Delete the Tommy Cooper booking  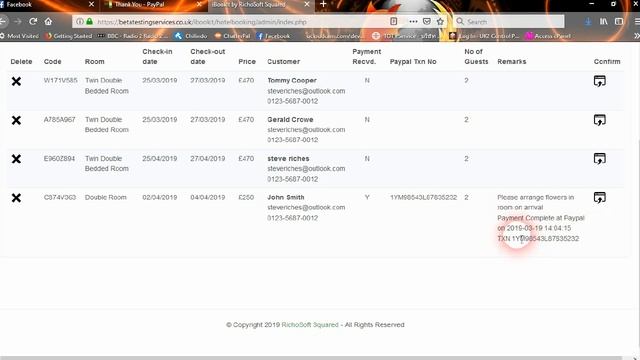tap(16, 81)
